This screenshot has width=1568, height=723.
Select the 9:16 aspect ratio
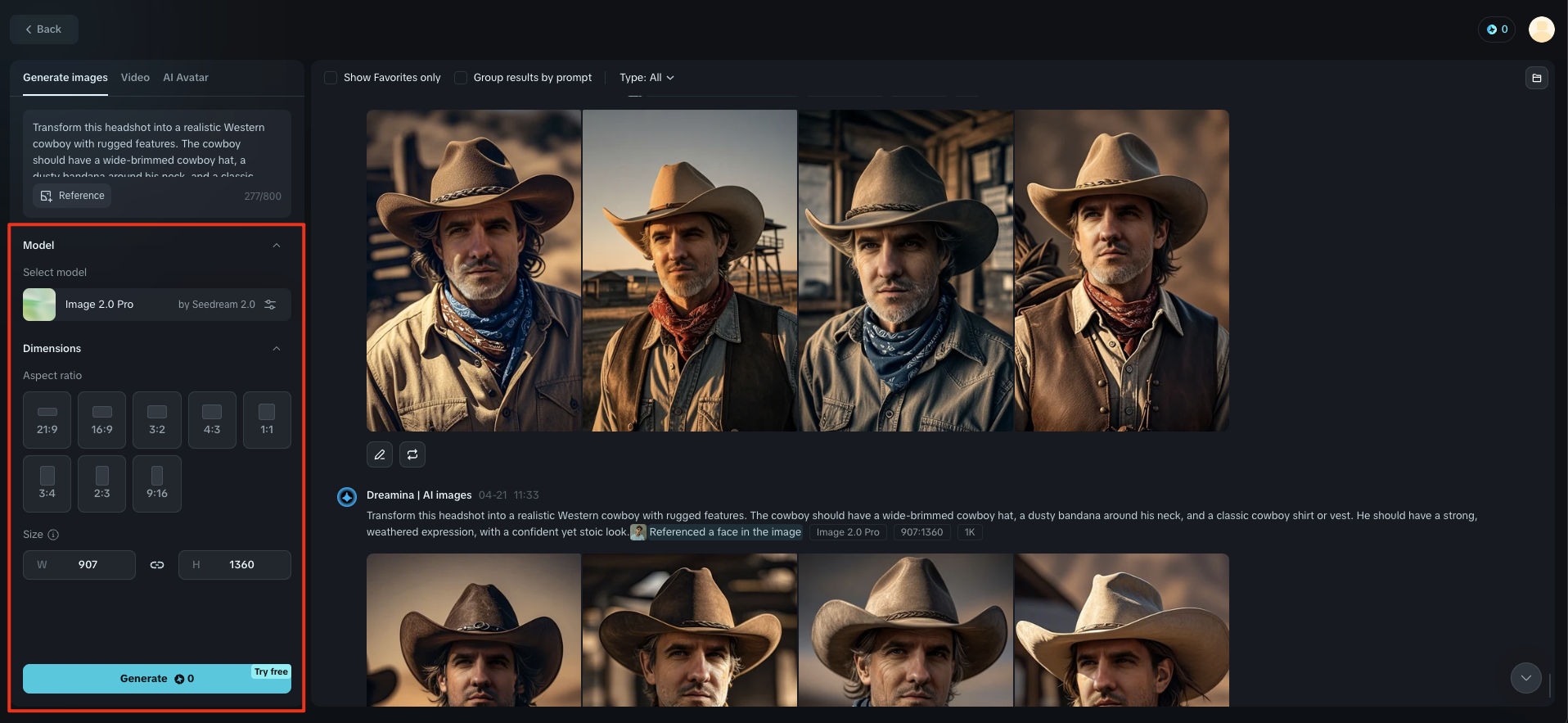click(157, 484)
